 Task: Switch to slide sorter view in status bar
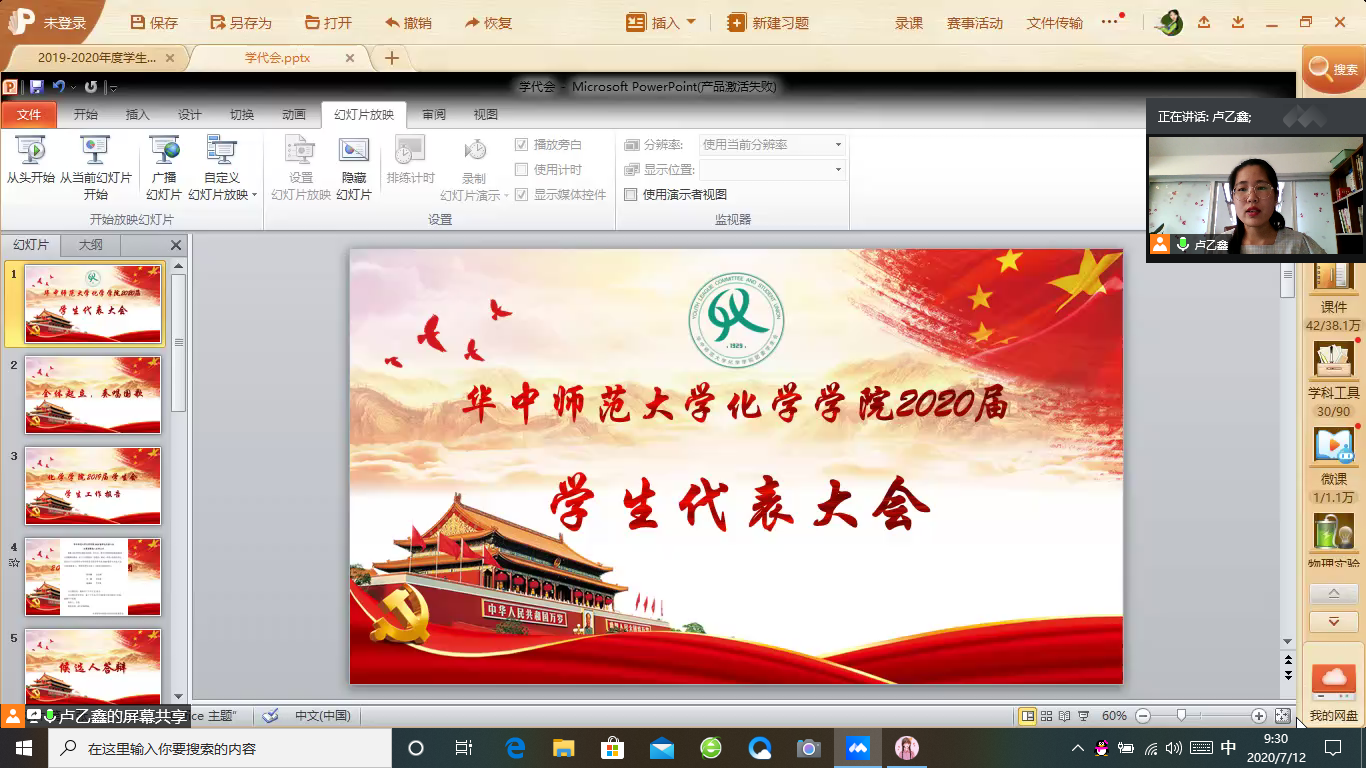click(x=1046, y=716)
